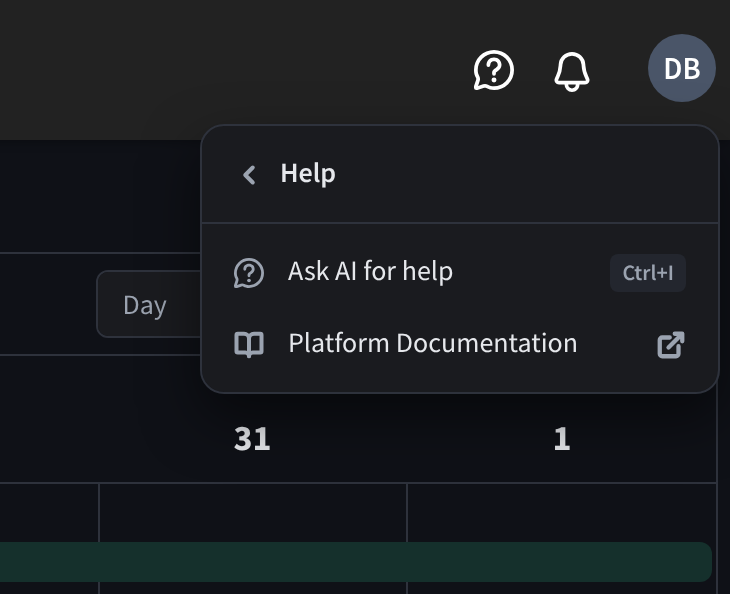Click the external link icon for documentation
Image resolution: width=730 pixels, height=594 pixels.
pos(670,345)
